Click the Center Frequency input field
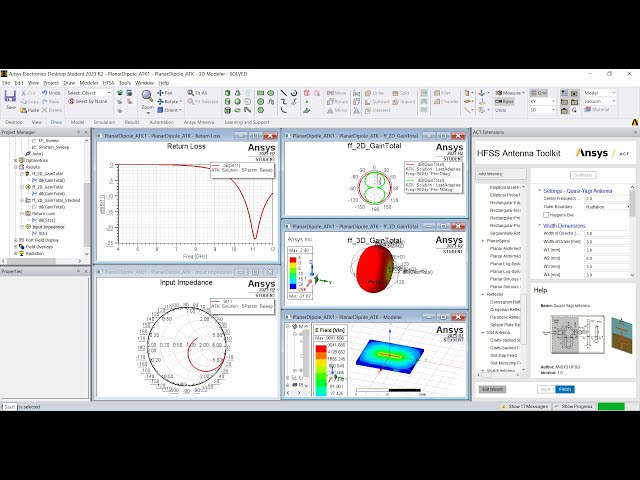The height and width of the screenshot is (480, 640). tap(607, 198)
